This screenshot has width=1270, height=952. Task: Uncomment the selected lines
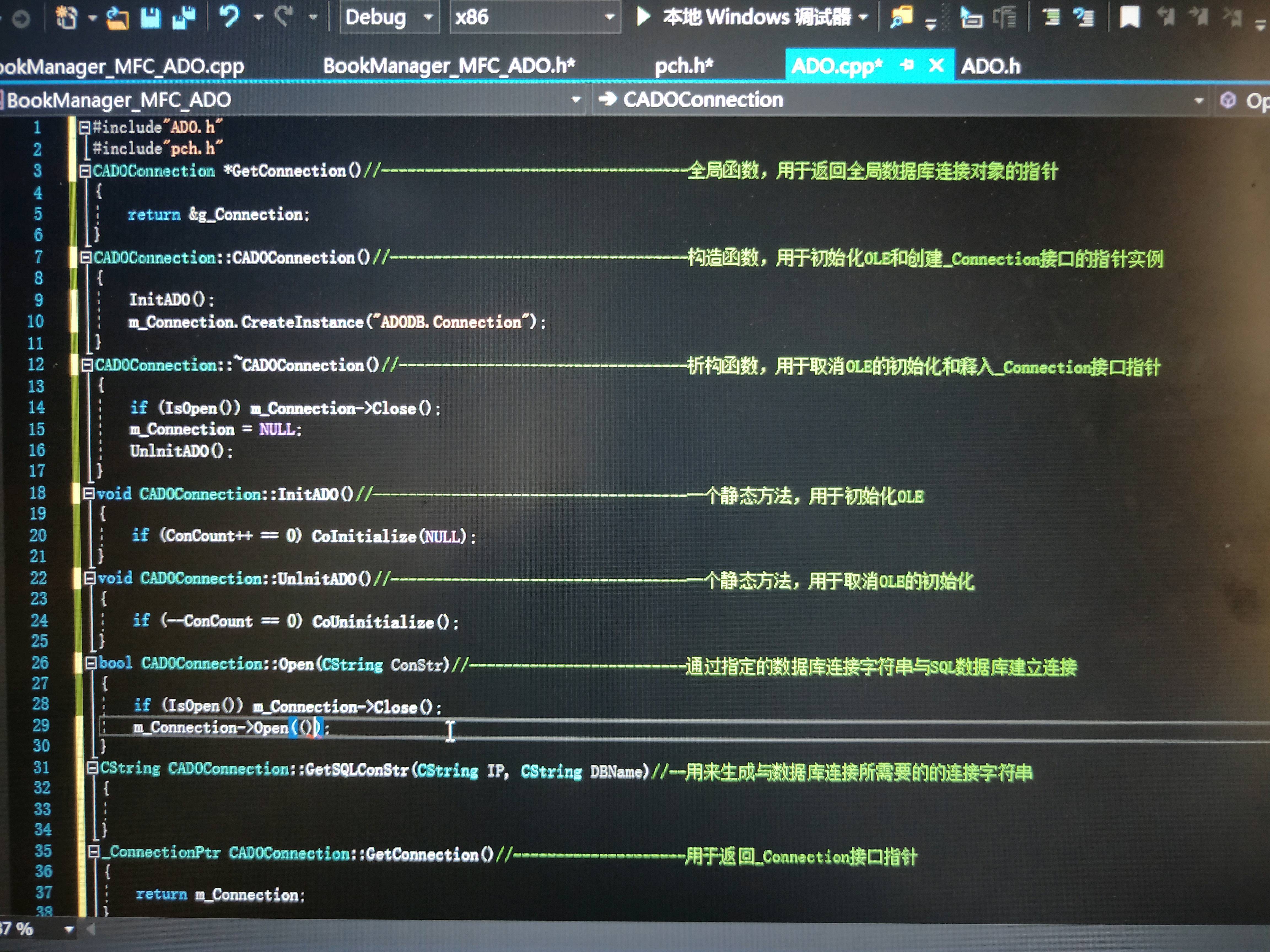[x=1083, y=17]
